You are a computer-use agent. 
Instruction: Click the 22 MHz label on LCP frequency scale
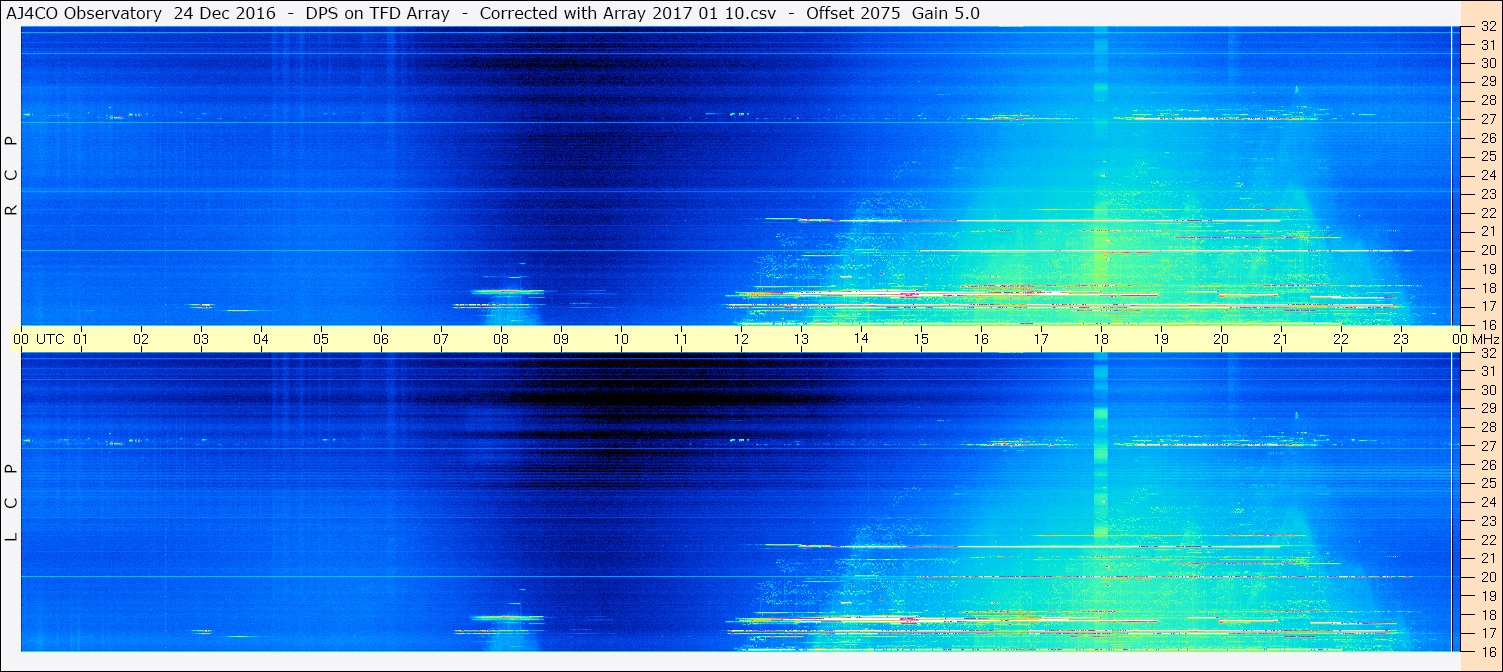coord(1487,540)
